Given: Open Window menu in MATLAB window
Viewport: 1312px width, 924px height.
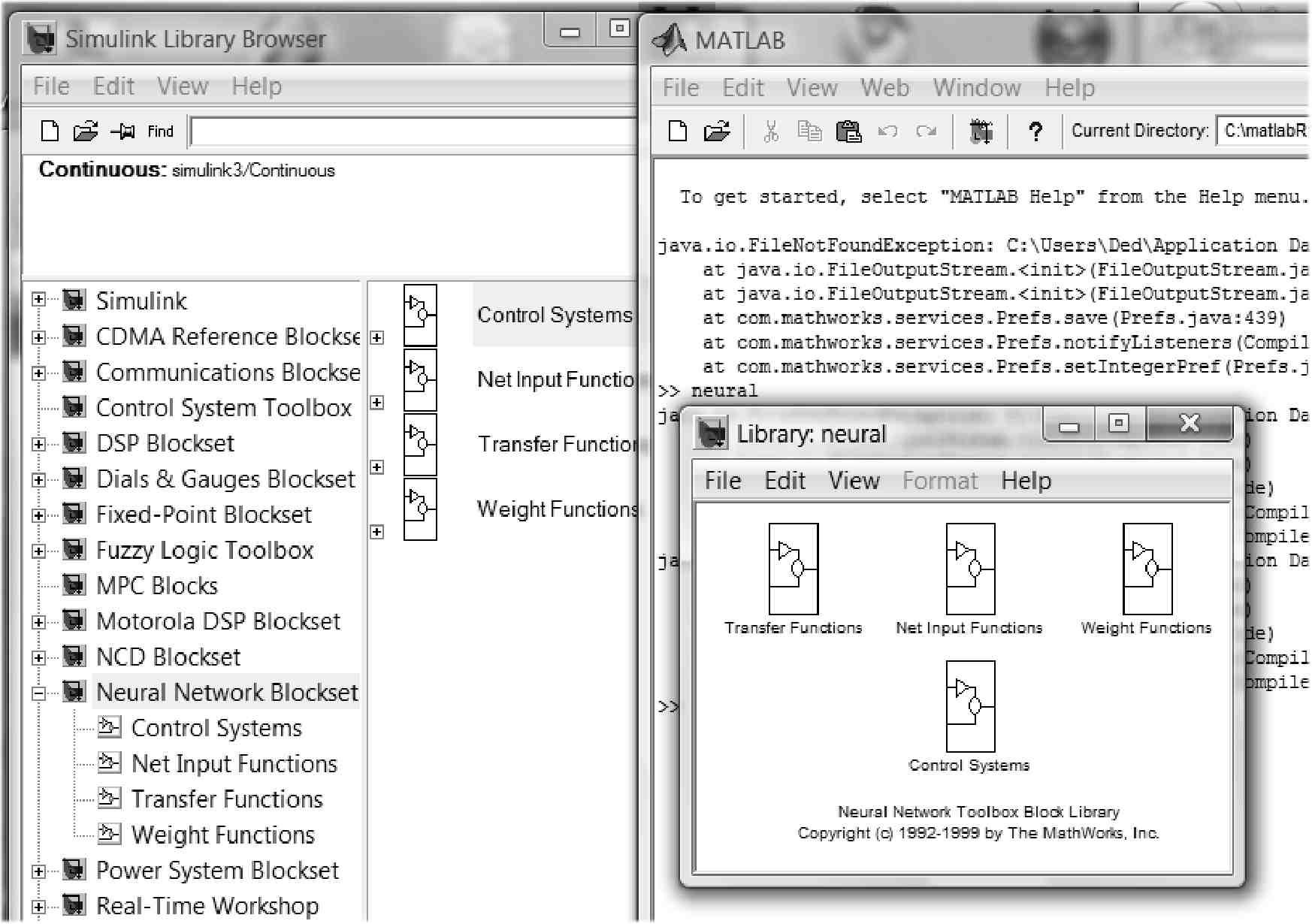Looking at the screenshot, I should pyautogui.click(x=977, y=88).
